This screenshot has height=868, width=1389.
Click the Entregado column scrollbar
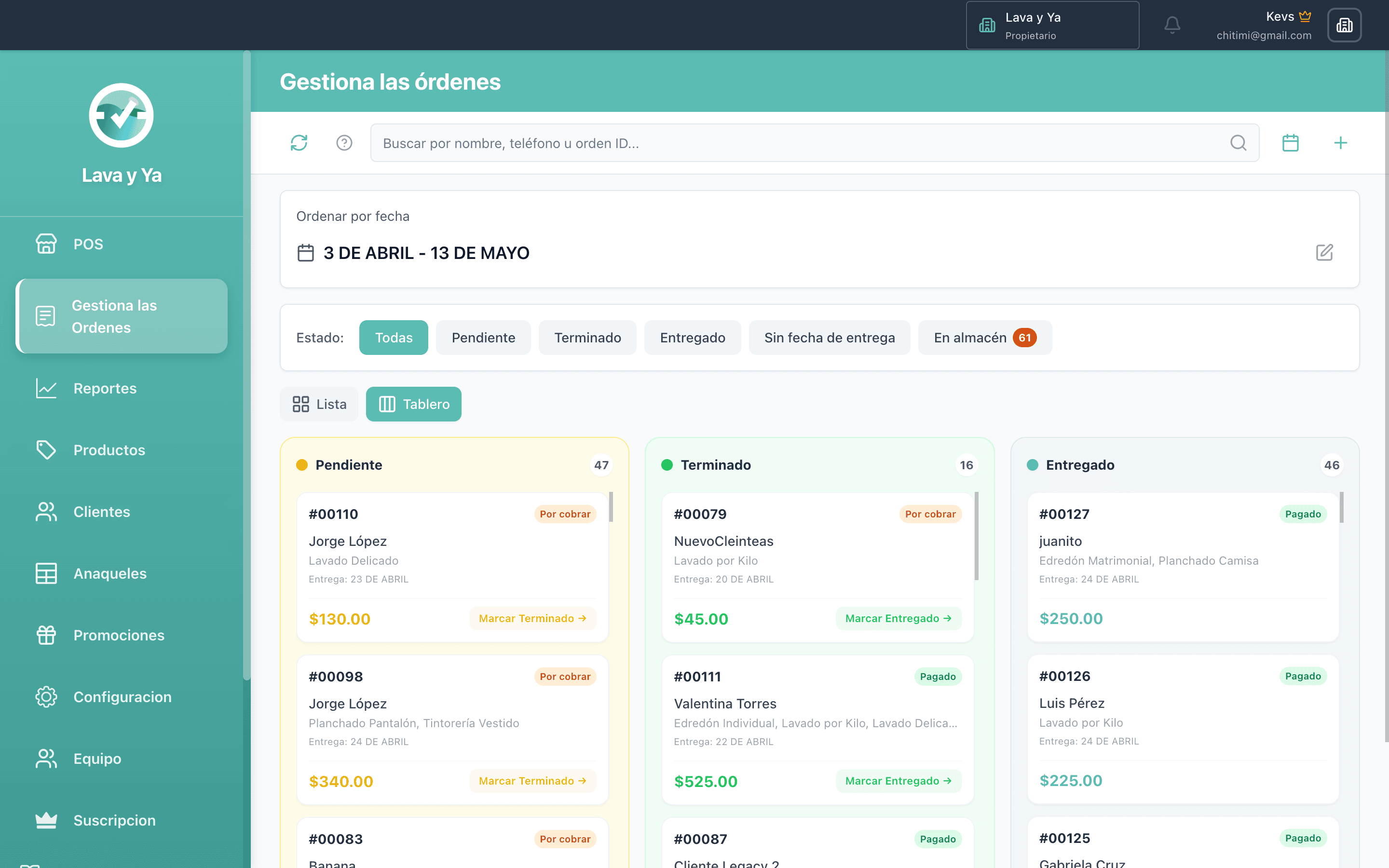tap(1341, 507)
